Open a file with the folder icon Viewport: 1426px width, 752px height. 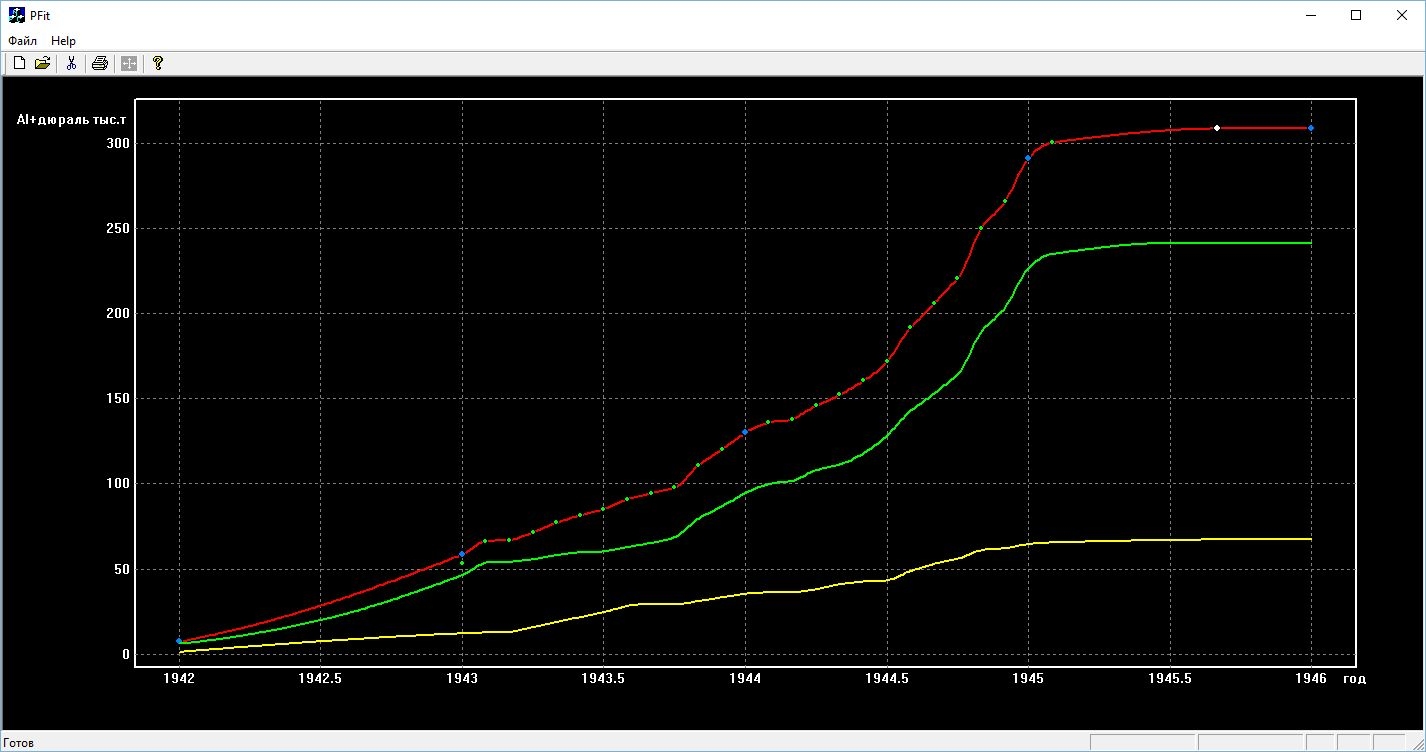coord(42,64)
